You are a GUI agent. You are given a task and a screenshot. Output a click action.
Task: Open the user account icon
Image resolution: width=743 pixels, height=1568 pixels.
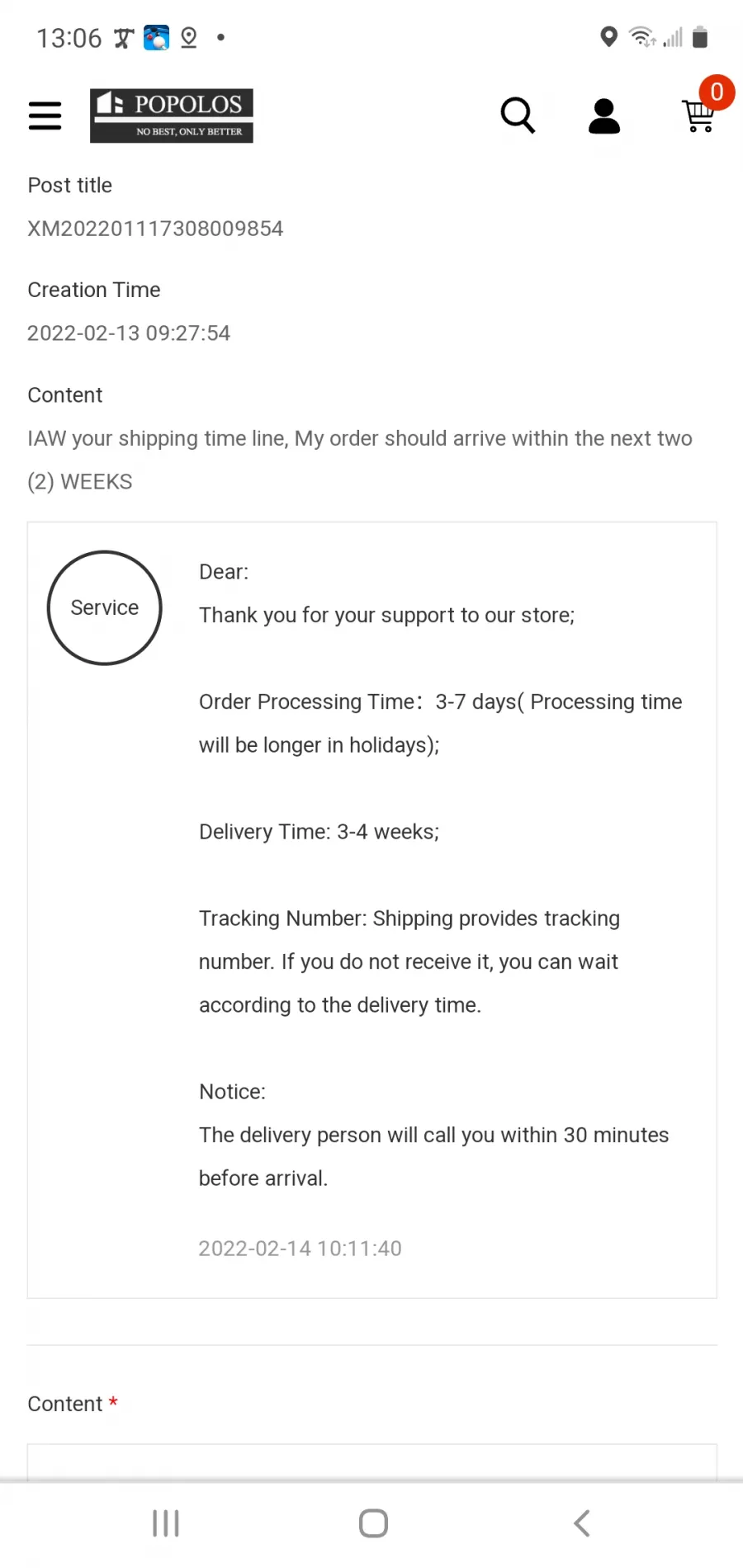[604, 116]
